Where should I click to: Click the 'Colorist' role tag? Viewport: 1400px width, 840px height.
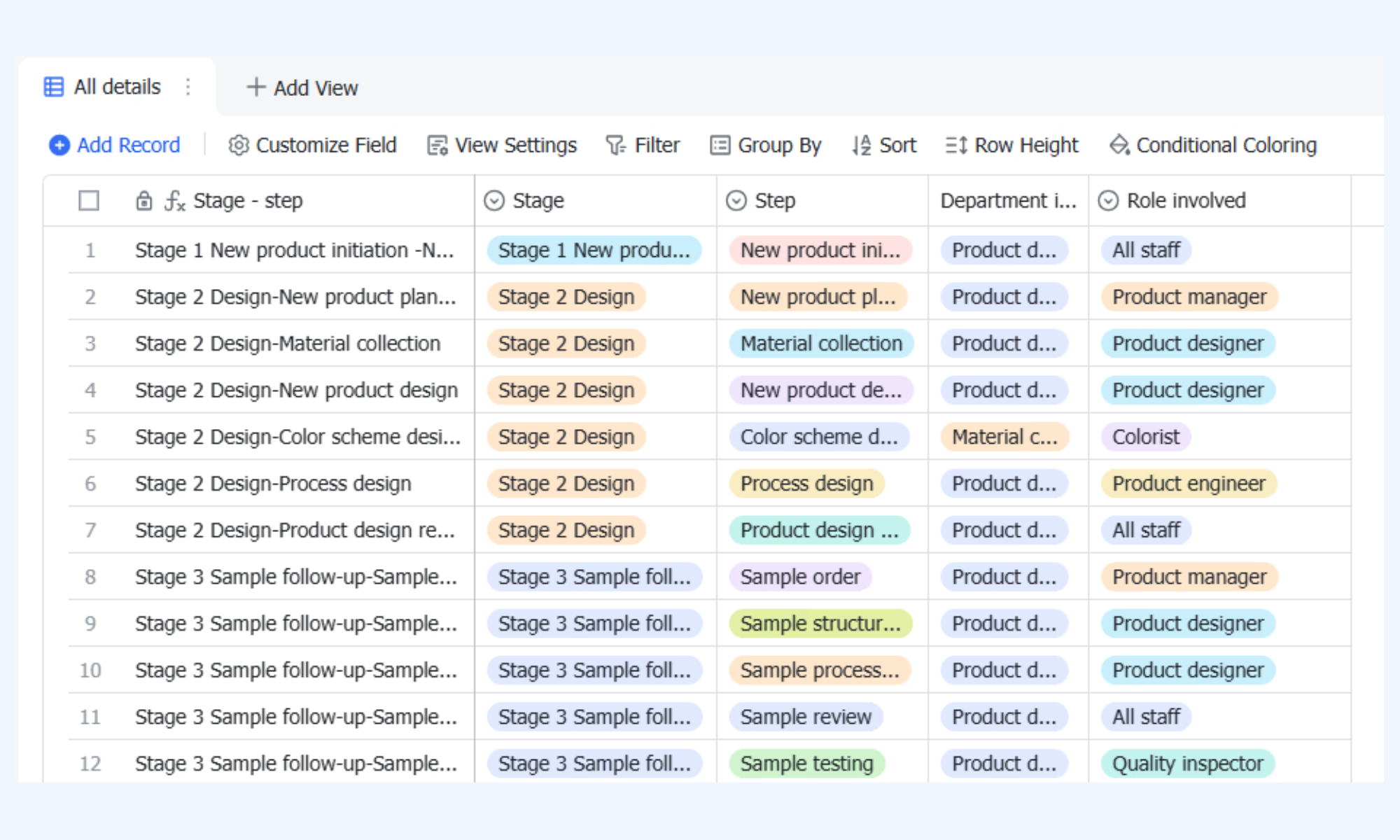[1146, 437]
